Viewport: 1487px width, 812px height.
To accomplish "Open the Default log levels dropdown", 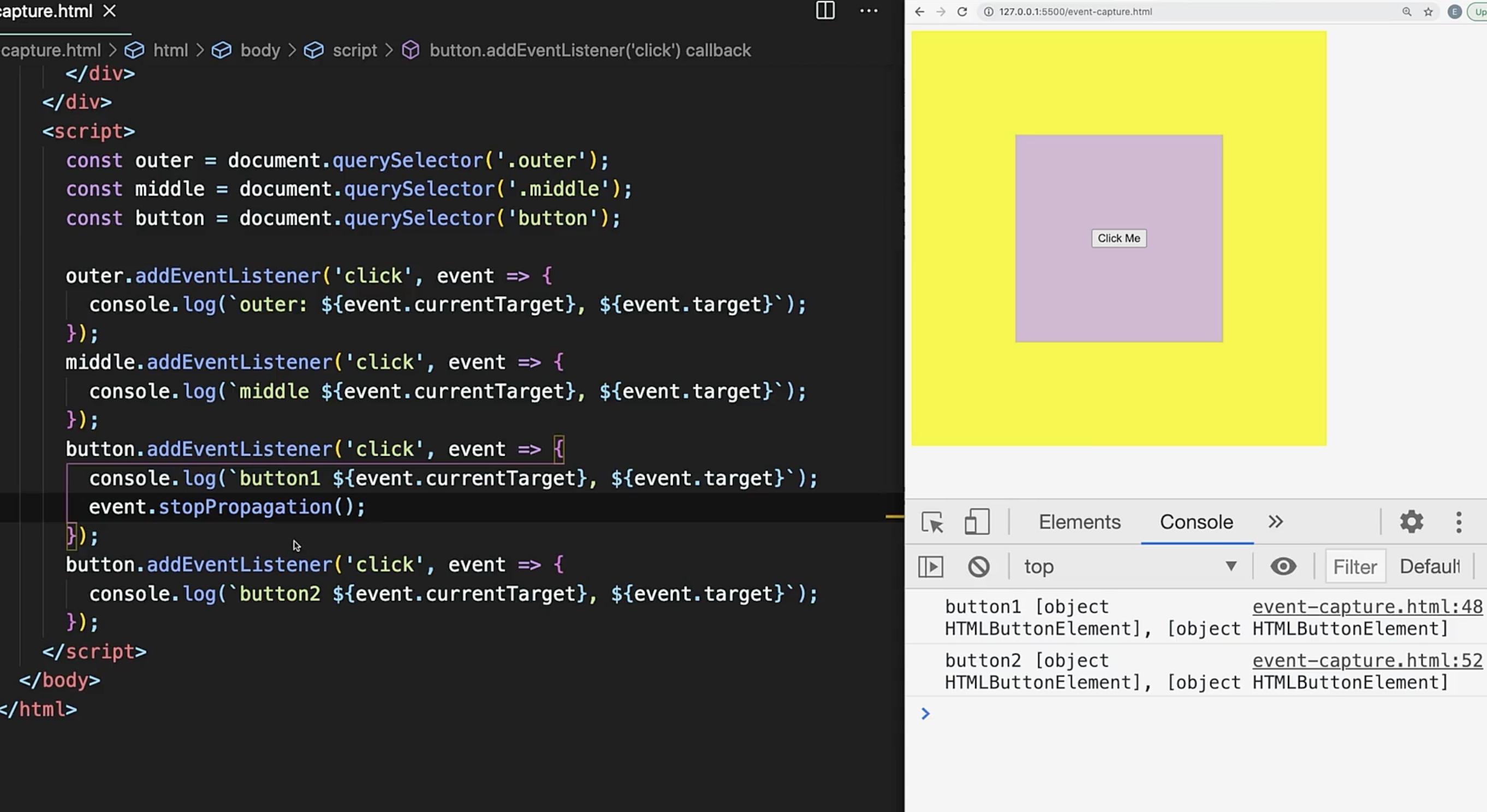I will click(1429, 566).
